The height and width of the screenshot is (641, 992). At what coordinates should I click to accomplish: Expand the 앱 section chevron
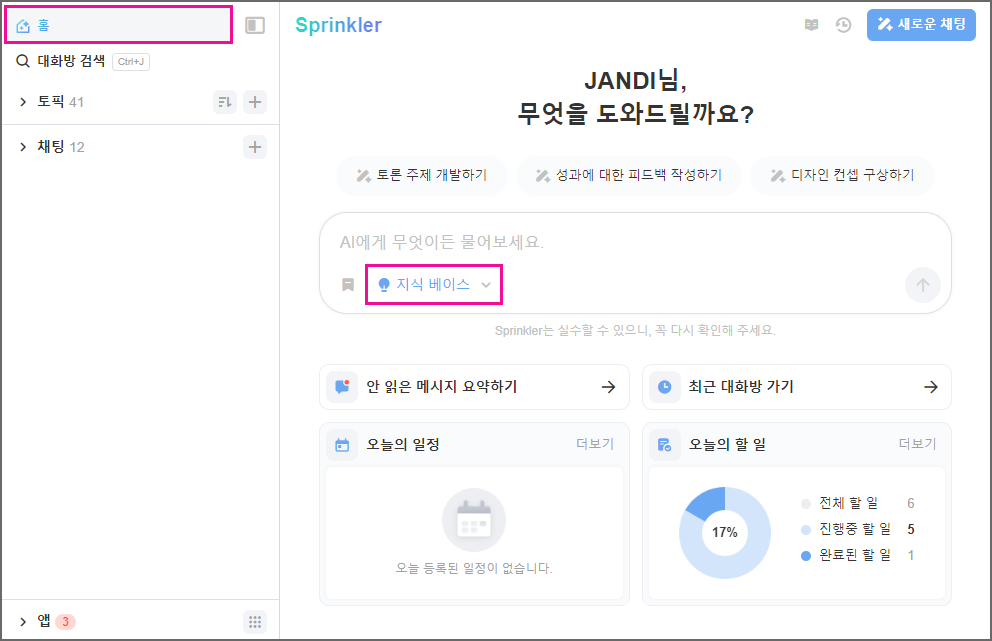point(24,622)
